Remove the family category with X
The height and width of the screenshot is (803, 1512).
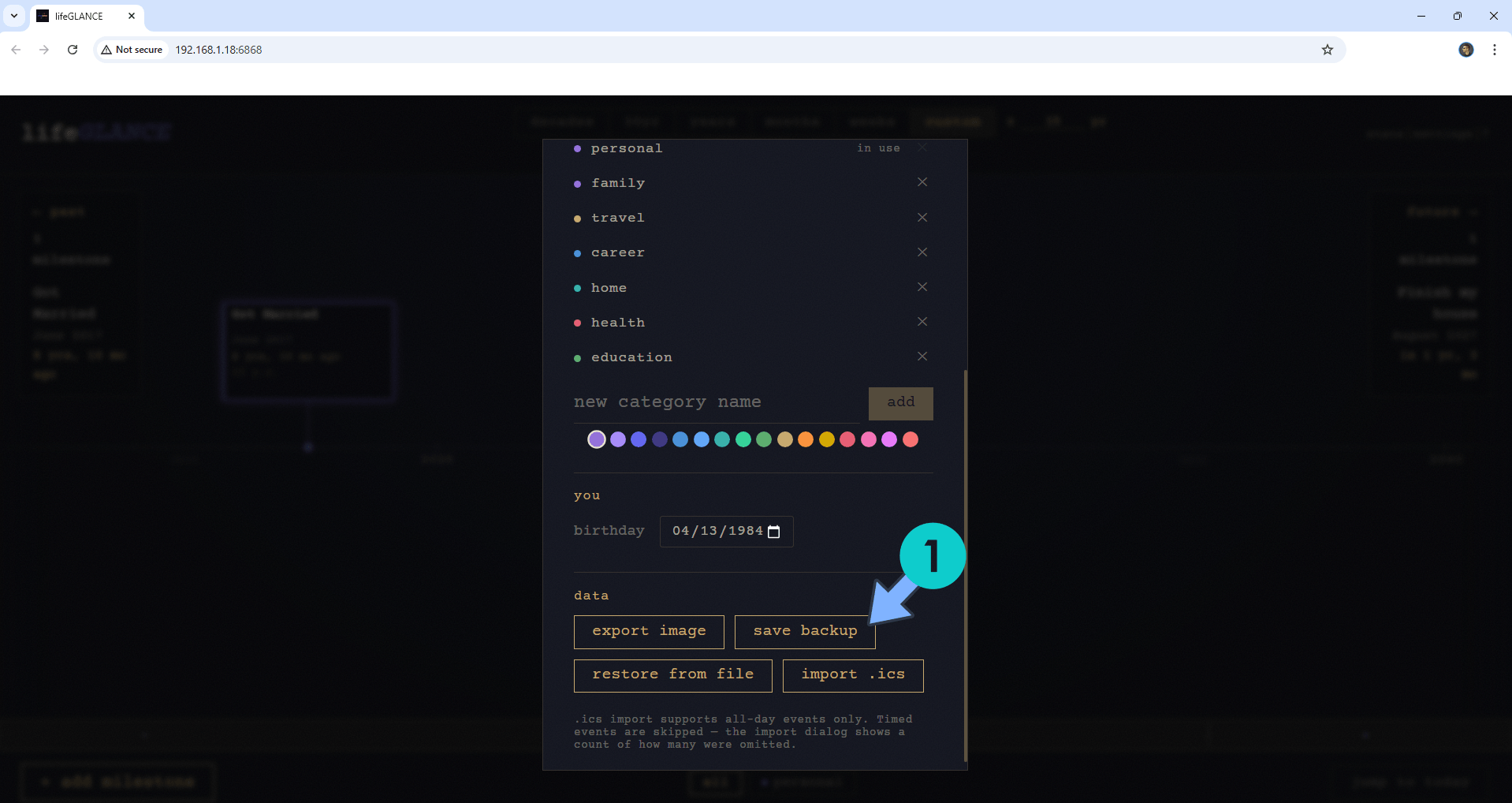pyautogui.click(x=922, y=182)
